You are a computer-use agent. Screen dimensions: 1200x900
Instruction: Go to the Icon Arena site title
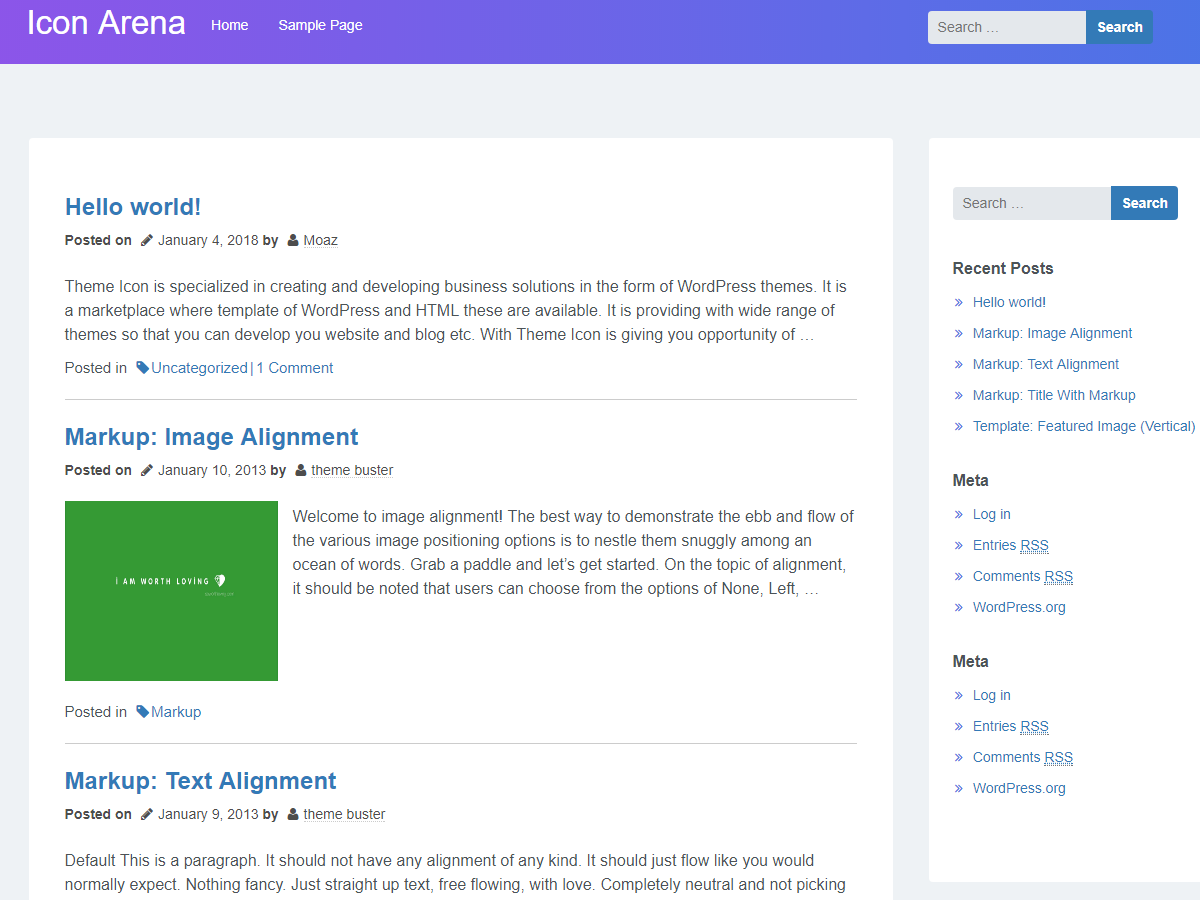(x=106, y=23)
